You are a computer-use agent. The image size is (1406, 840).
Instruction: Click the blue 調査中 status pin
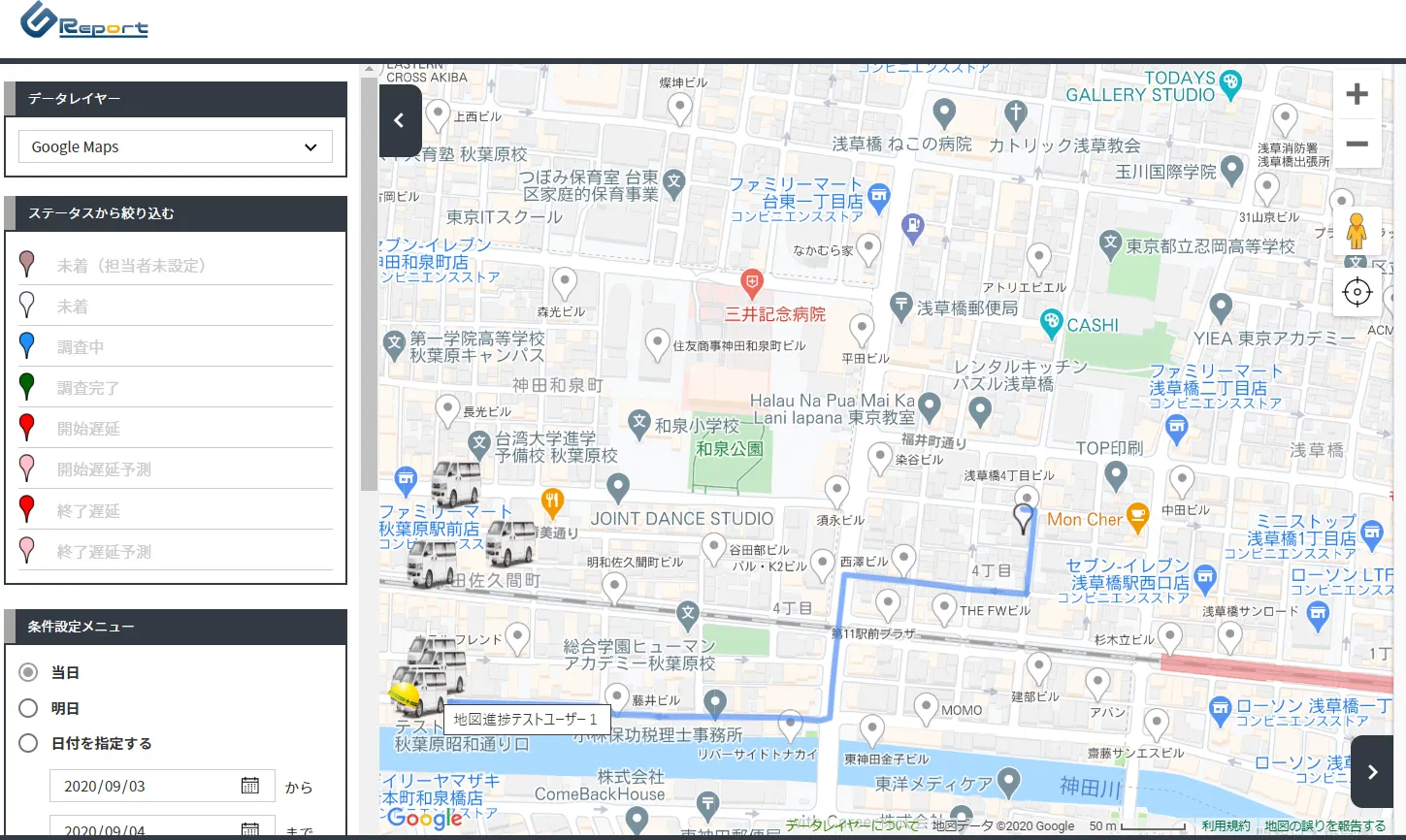27,345
